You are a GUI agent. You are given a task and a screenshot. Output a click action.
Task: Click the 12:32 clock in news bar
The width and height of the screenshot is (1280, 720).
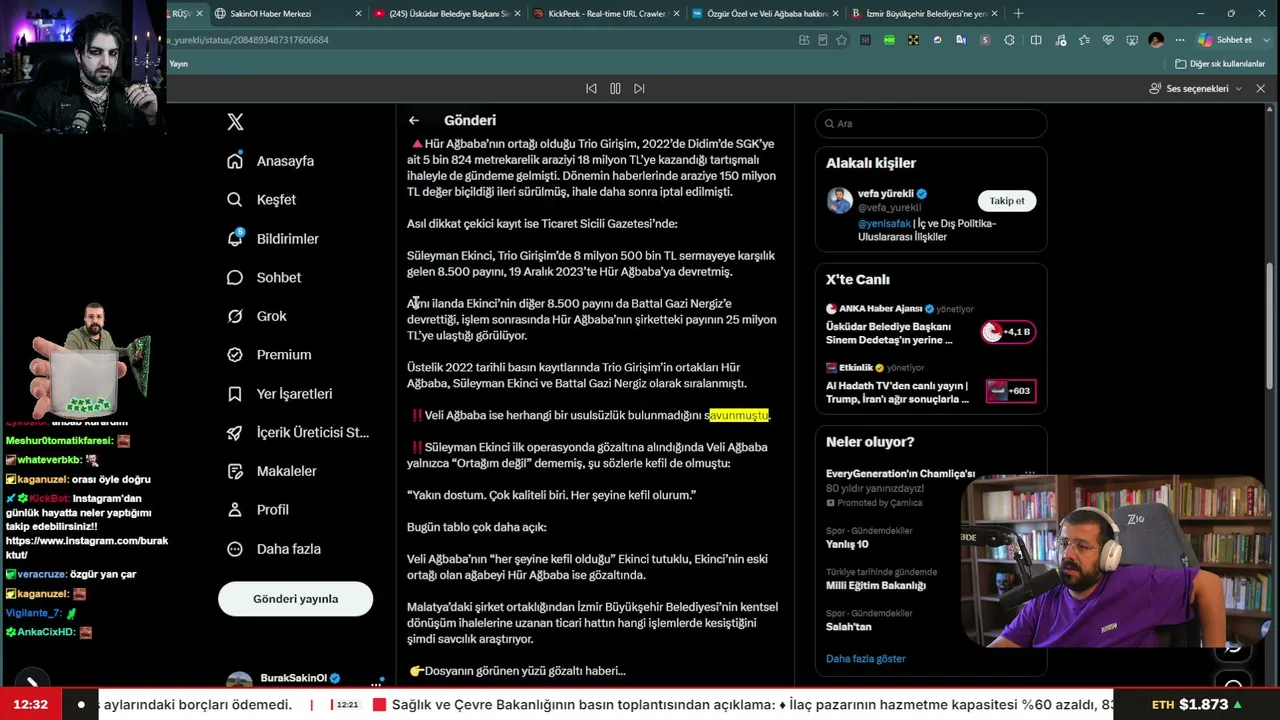point(30,705)
